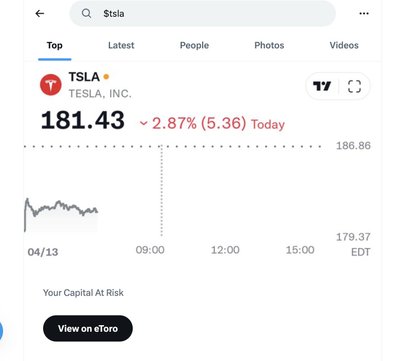The image size is (400, 361).
Task: Click into the $tsla search field
Action: (x=202, y=13)
